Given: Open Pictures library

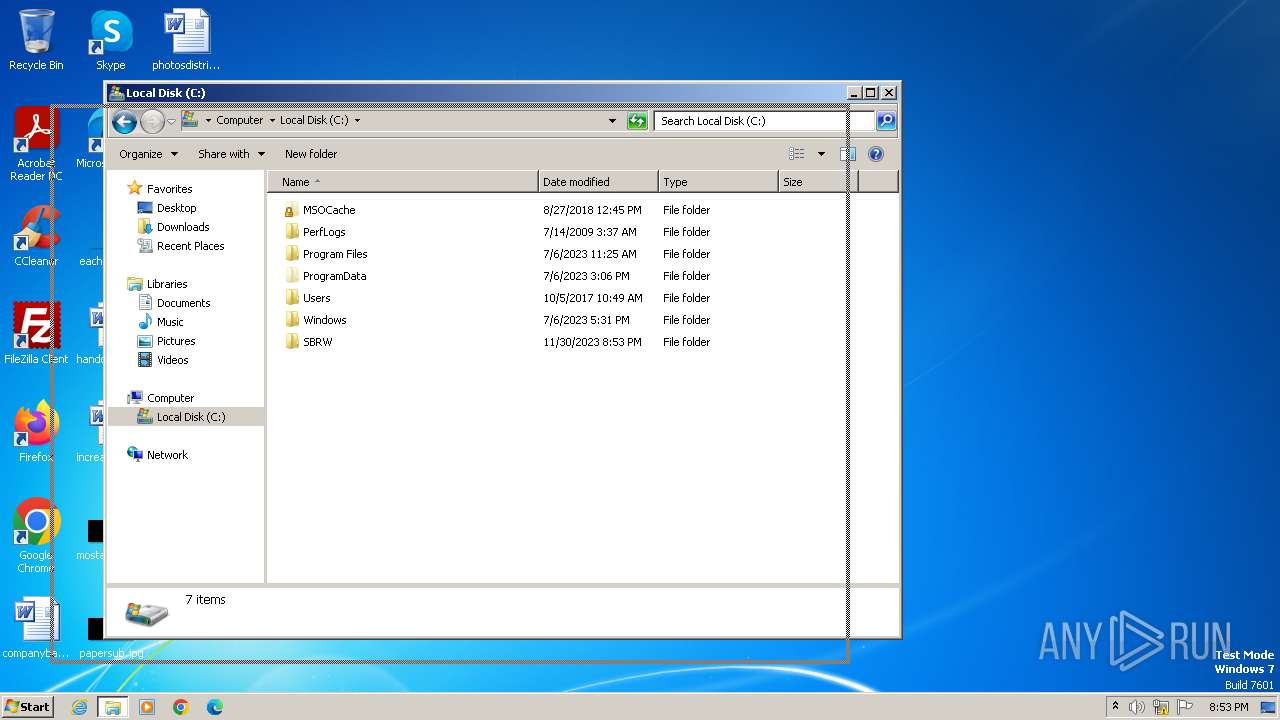Looking at the screenshot, I should tap(175, 341).
